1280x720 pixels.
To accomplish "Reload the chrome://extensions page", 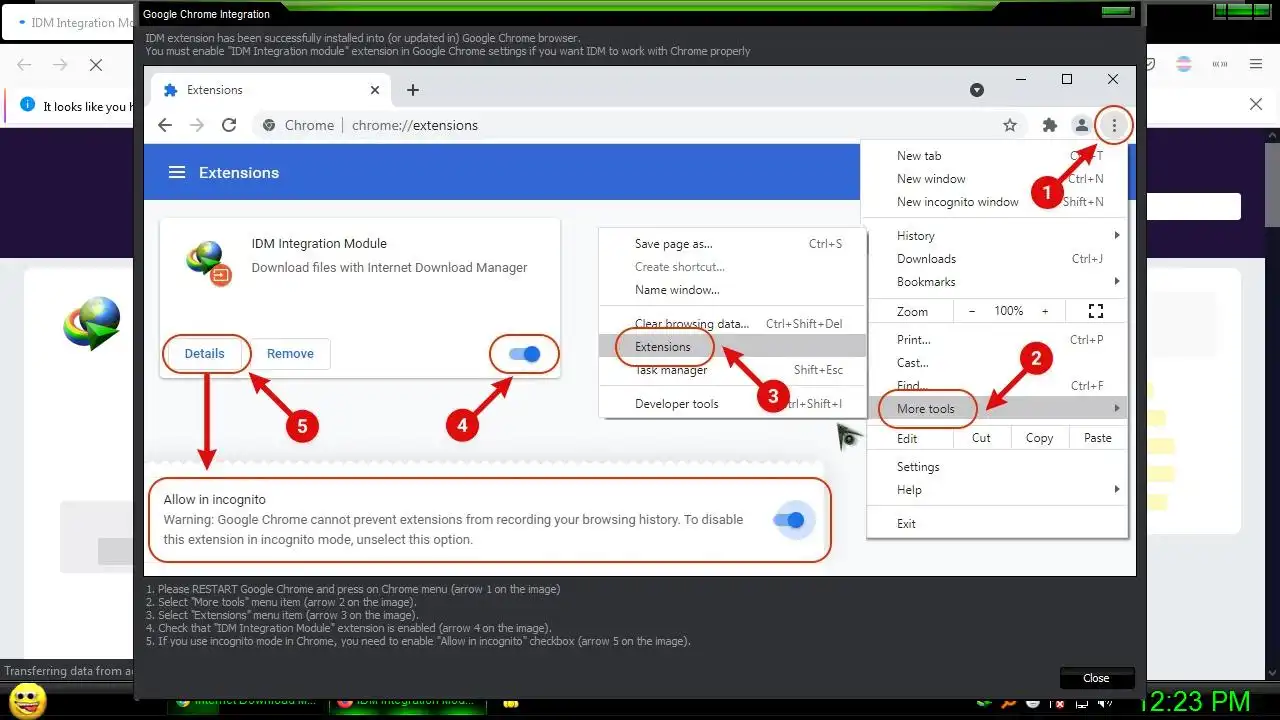I will [229, 125].
